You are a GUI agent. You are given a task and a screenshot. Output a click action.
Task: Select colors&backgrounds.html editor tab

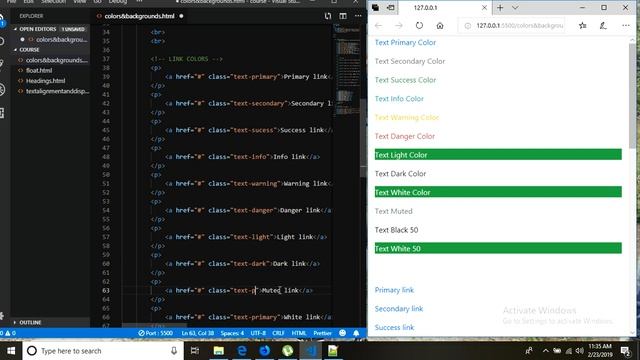coord(139,16)
